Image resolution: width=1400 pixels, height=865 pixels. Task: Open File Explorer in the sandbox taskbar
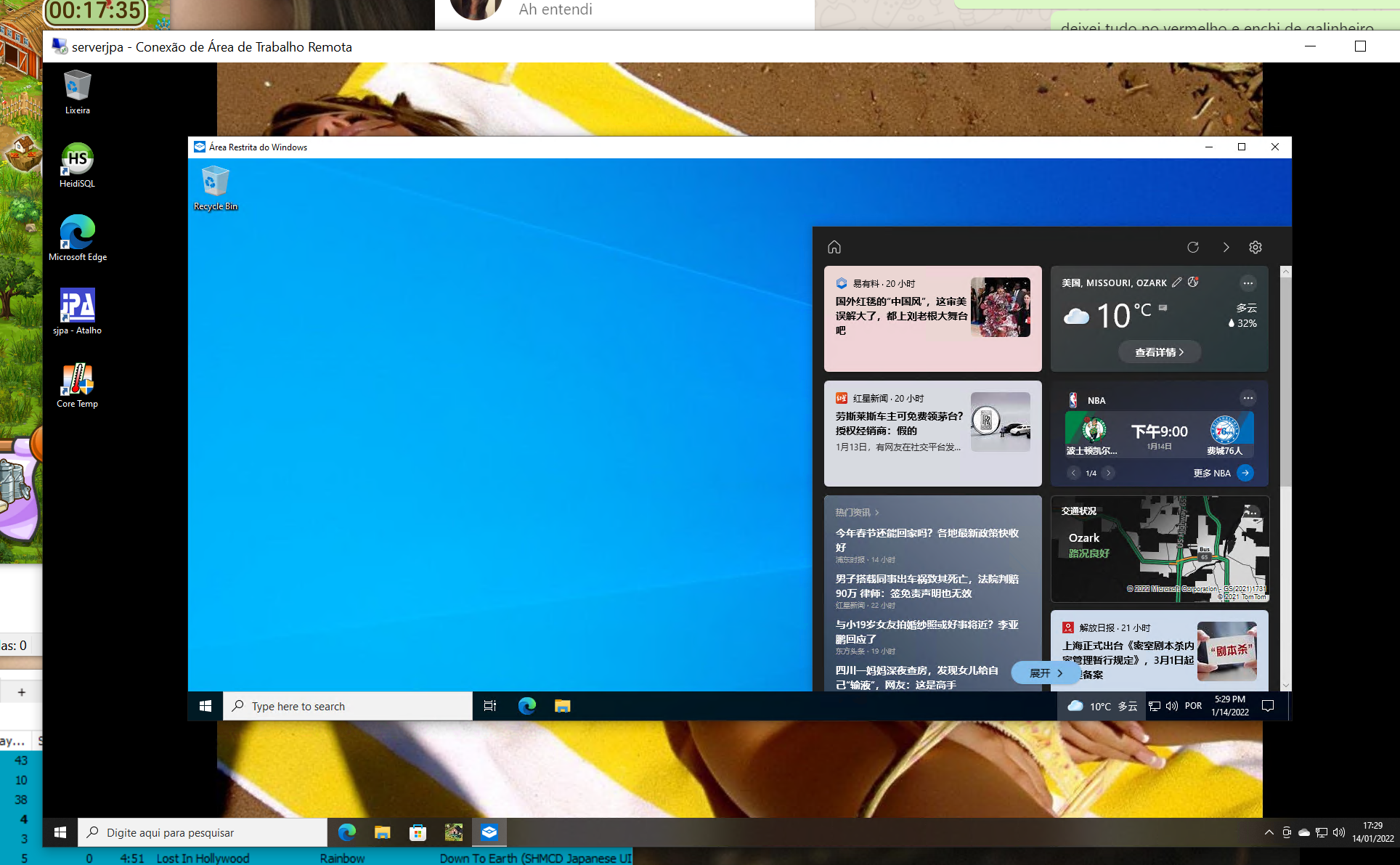point(563,706)
